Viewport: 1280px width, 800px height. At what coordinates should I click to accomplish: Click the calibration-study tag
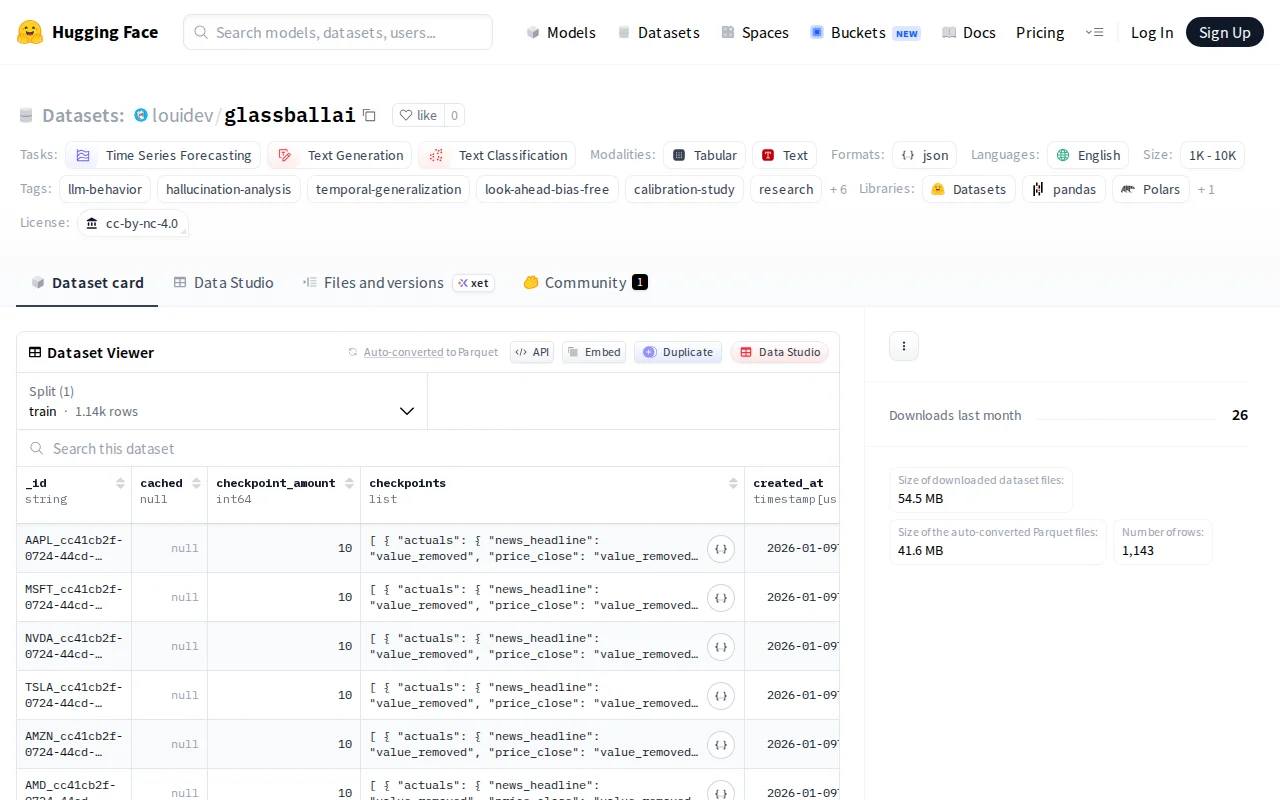tap(684, 189)
